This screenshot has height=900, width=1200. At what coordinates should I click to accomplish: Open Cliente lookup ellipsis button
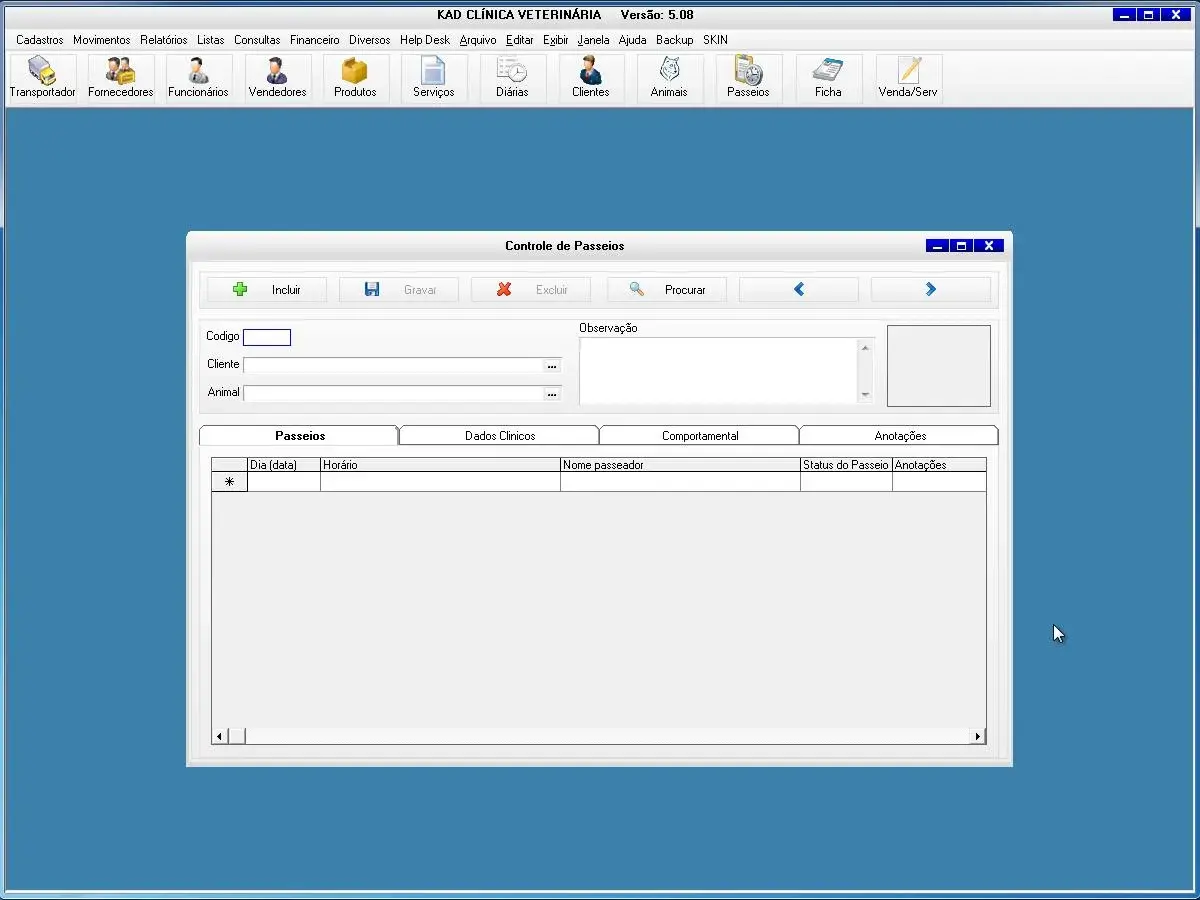pos(551,366)
